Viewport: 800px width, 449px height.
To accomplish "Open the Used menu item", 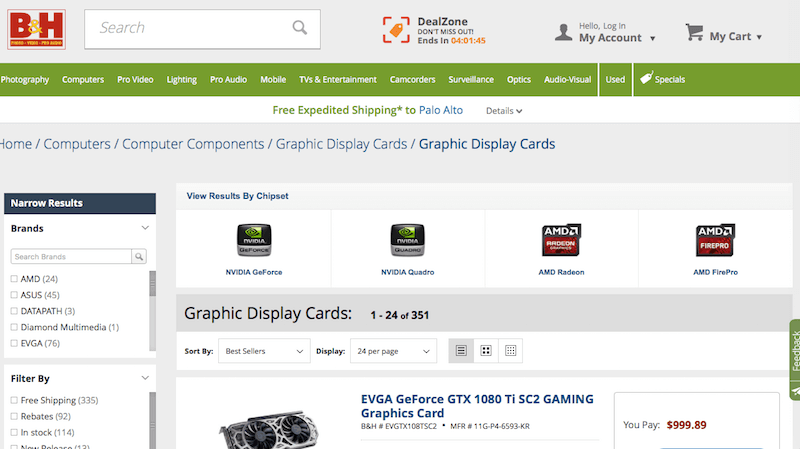I will coord(615,80).
